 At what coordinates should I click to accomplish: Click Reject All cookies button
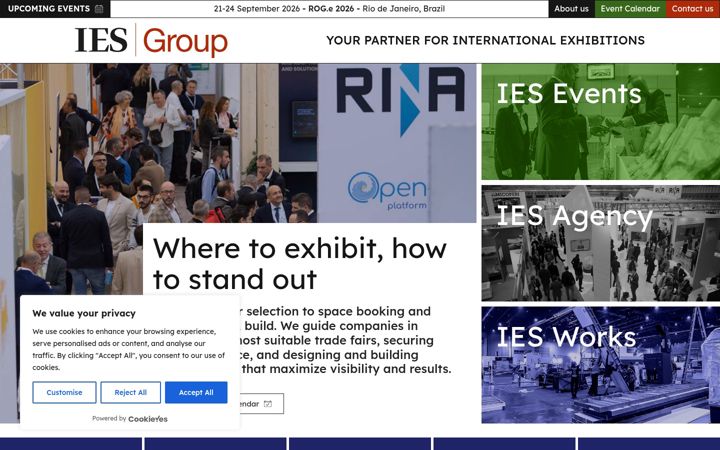pos(130,393)
